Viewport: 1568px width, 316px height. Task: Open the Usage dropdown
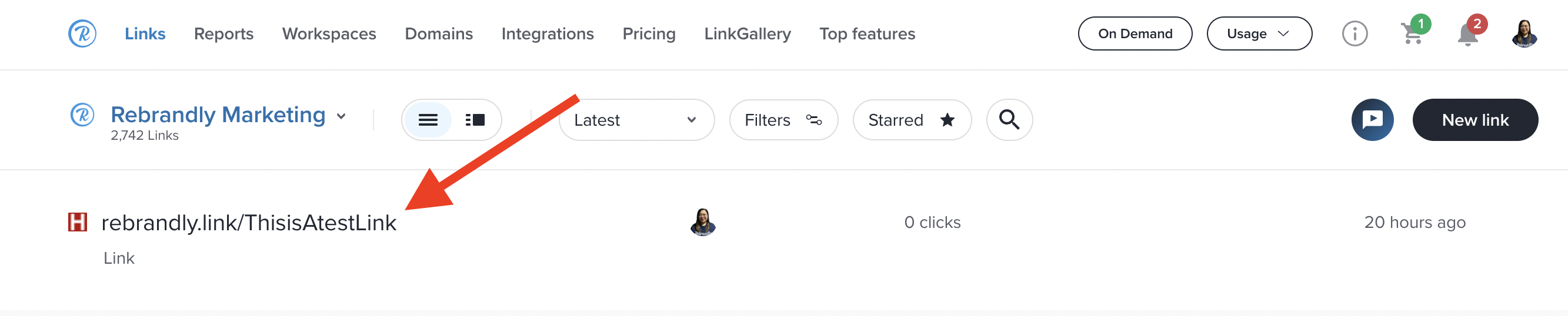(1259, 33)
